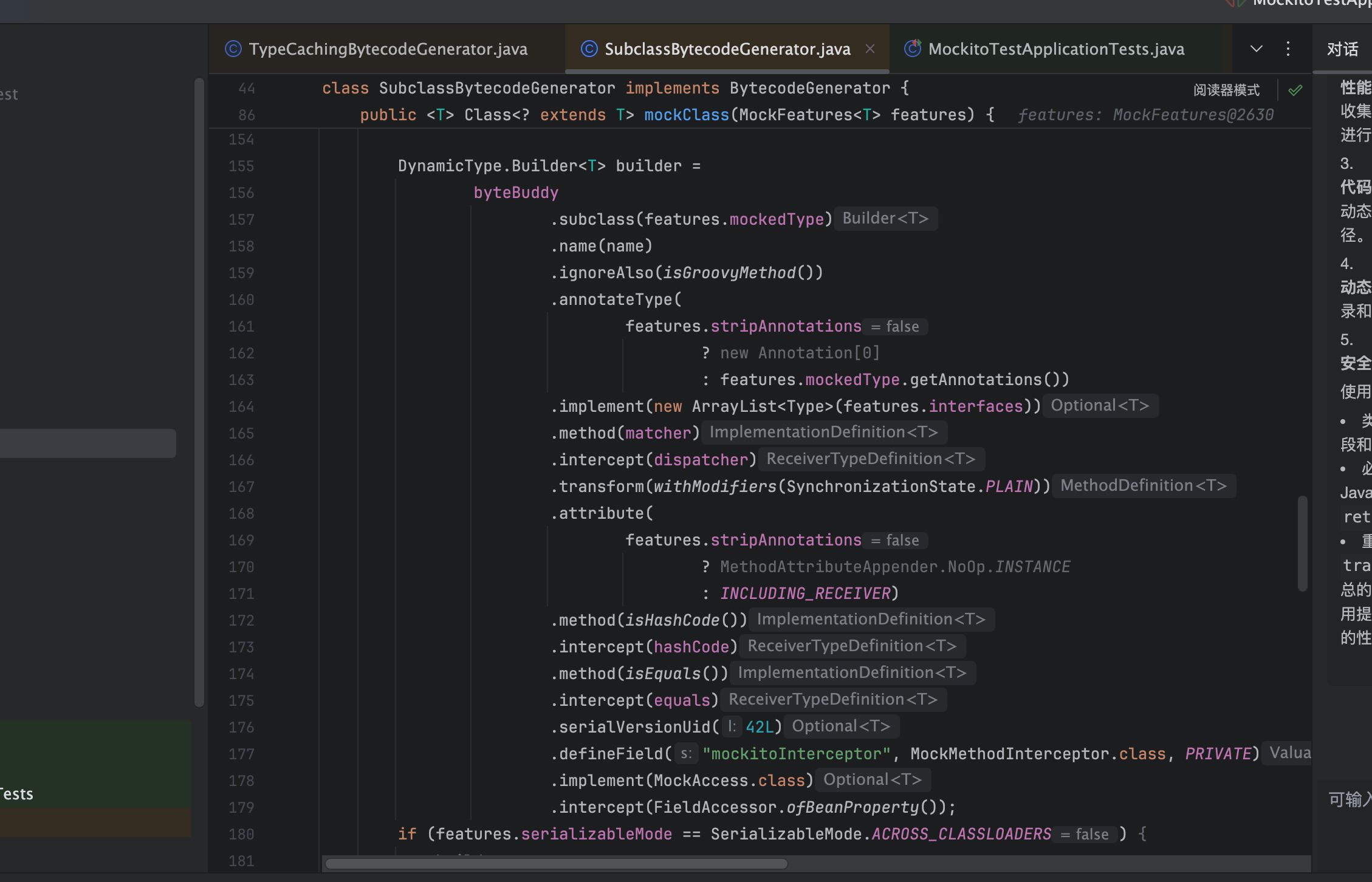Viewport: 1372px width, 882px height.
Task: Open the editor tab options menu
Action: coord(1288,49)
